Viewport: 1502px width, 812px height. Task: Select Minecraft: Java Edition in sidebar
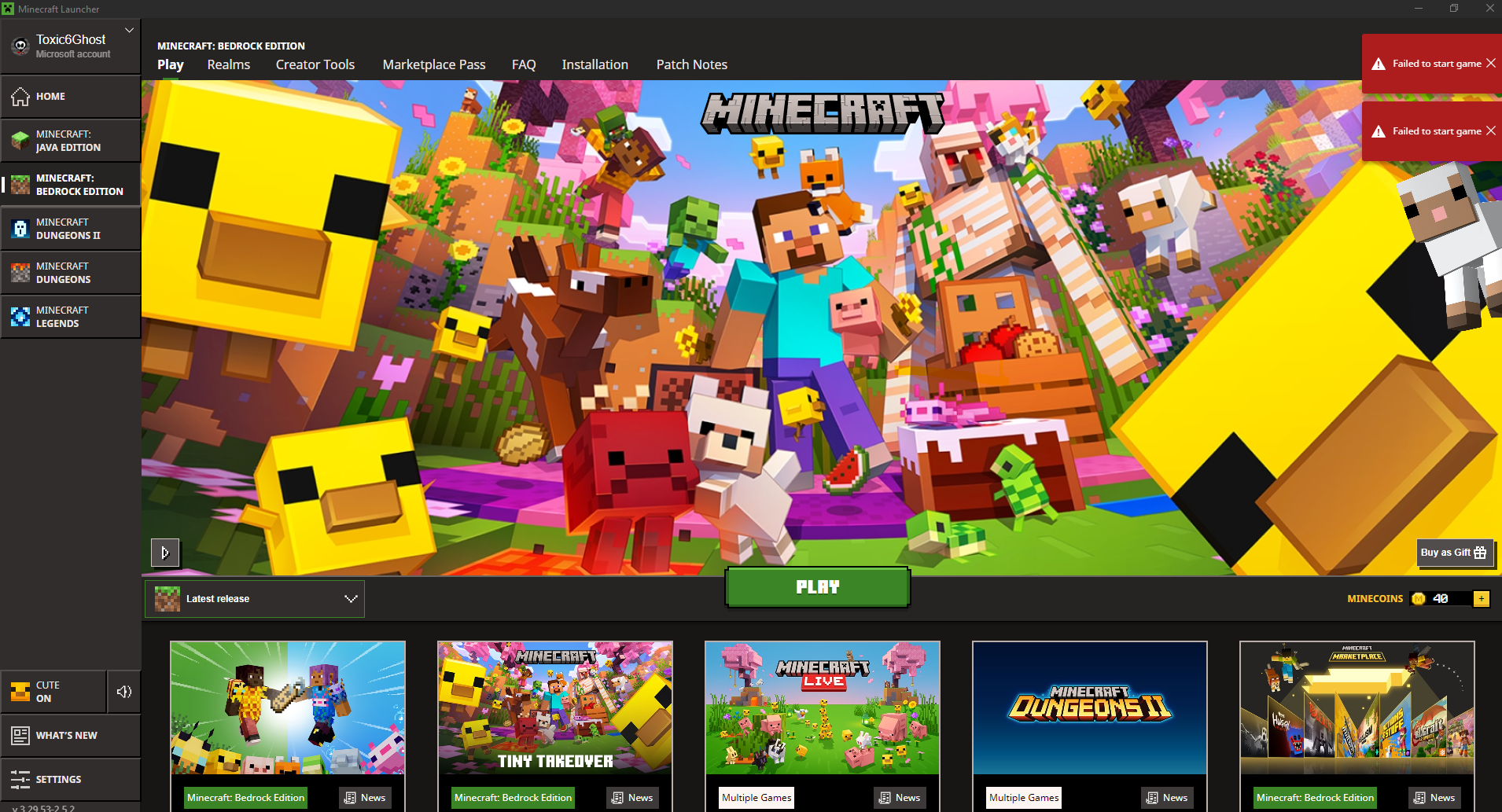click(71, 141)
